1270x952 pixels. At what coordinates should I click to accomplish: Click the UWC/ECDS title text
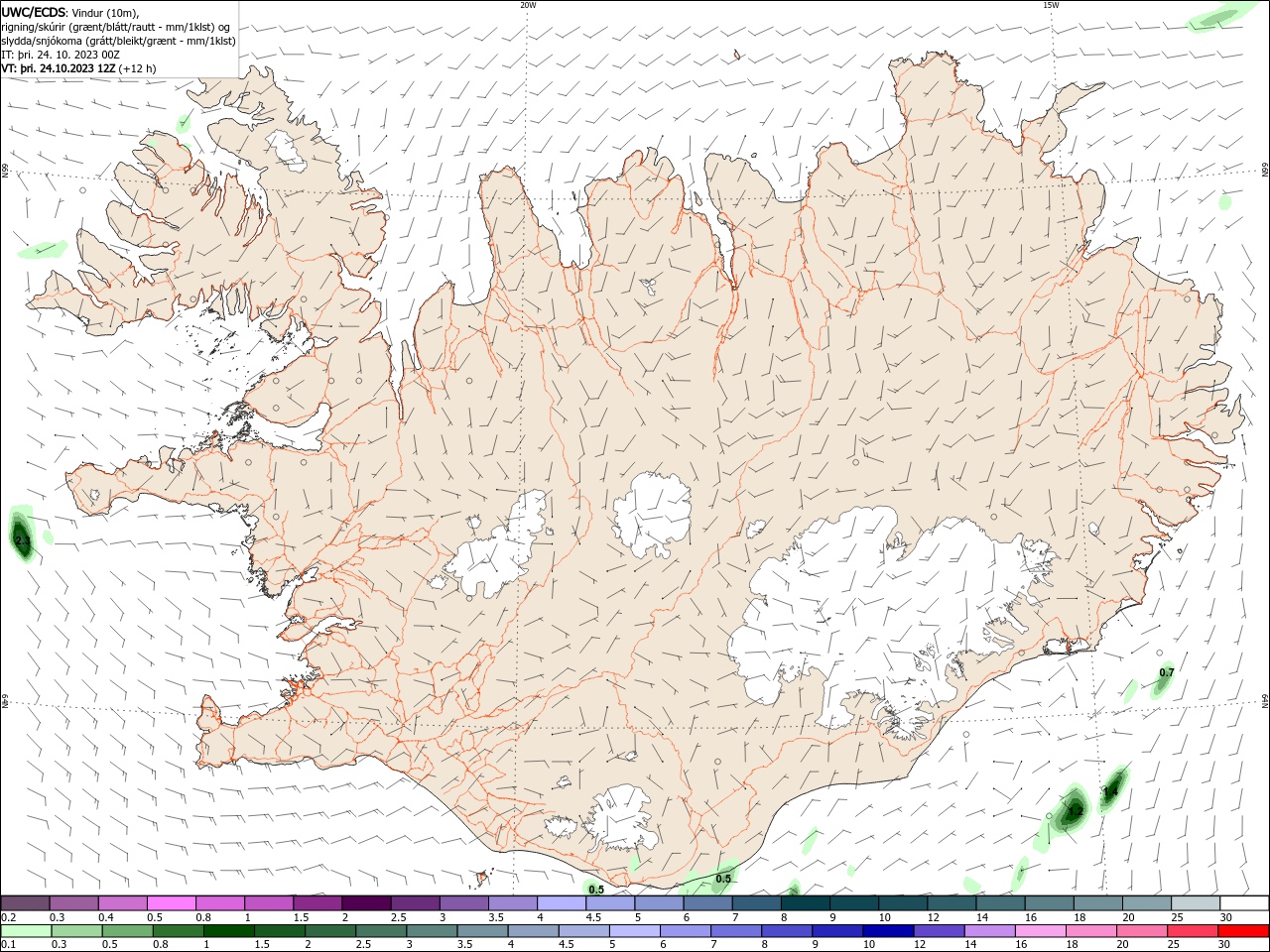(33, 12)
